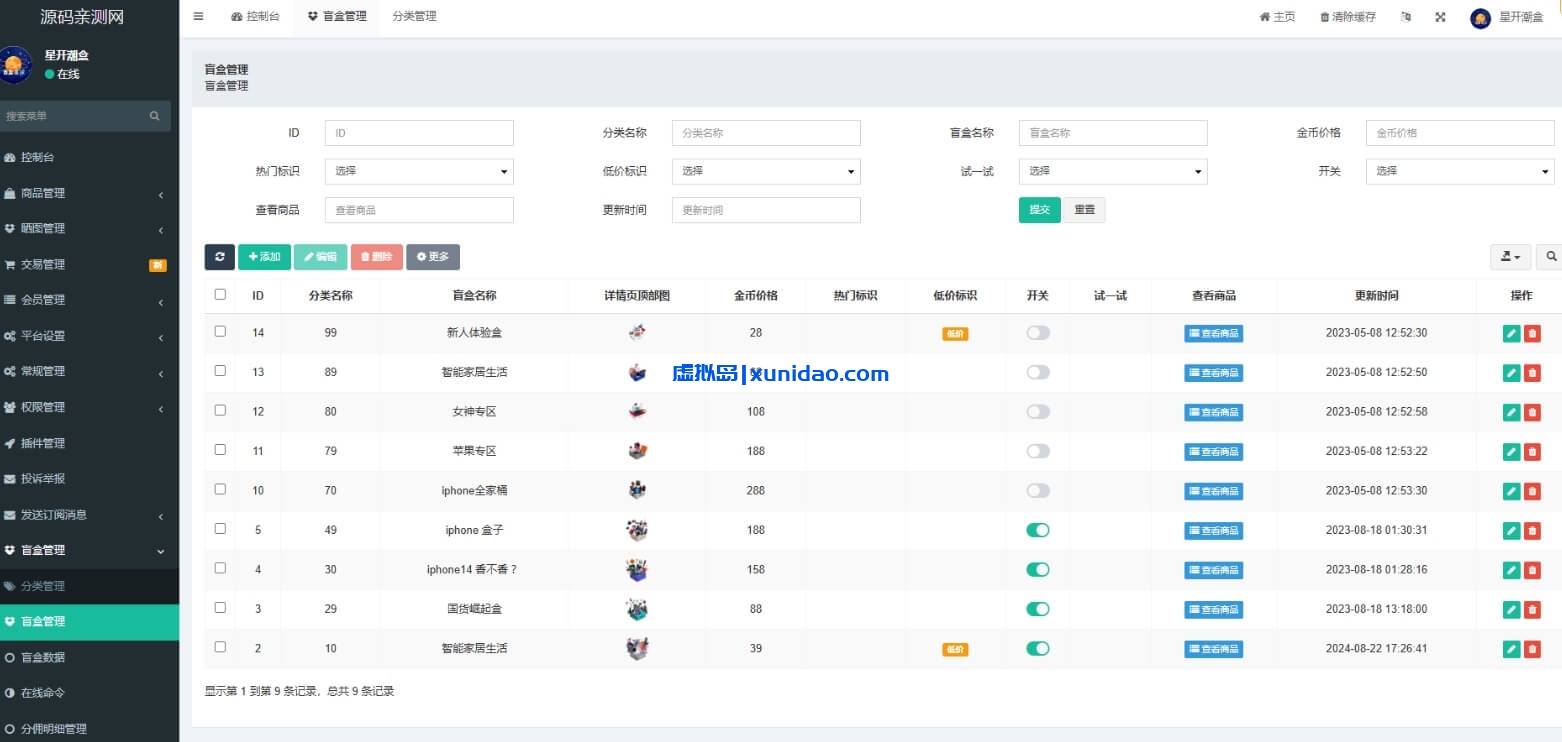This screenshot has width=1562, height=742.
Task: Click the edit pencil icon for ID 14 row
Action: [1511, 333]
